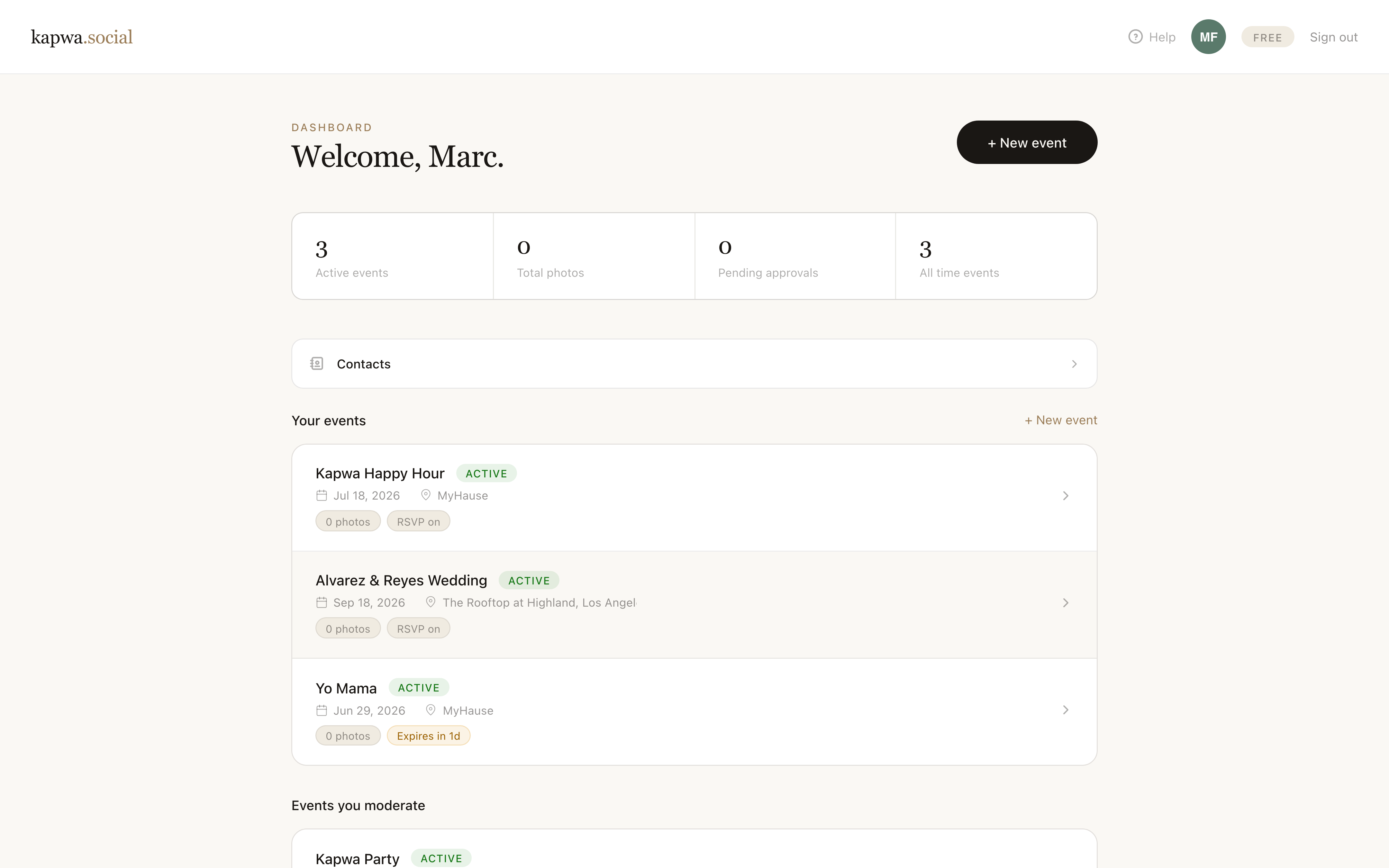
Task: Click 0 photos pill under Alvarez & Reyes Wedding
Action: 348,628
